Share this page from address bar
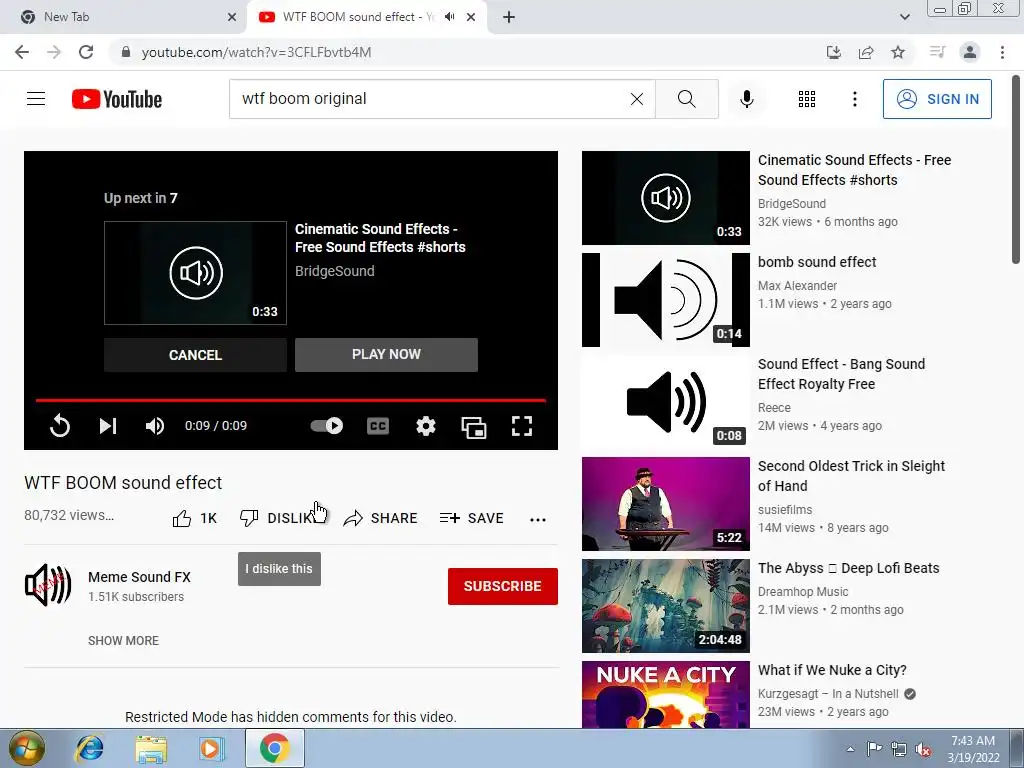 tap(866, 52)
